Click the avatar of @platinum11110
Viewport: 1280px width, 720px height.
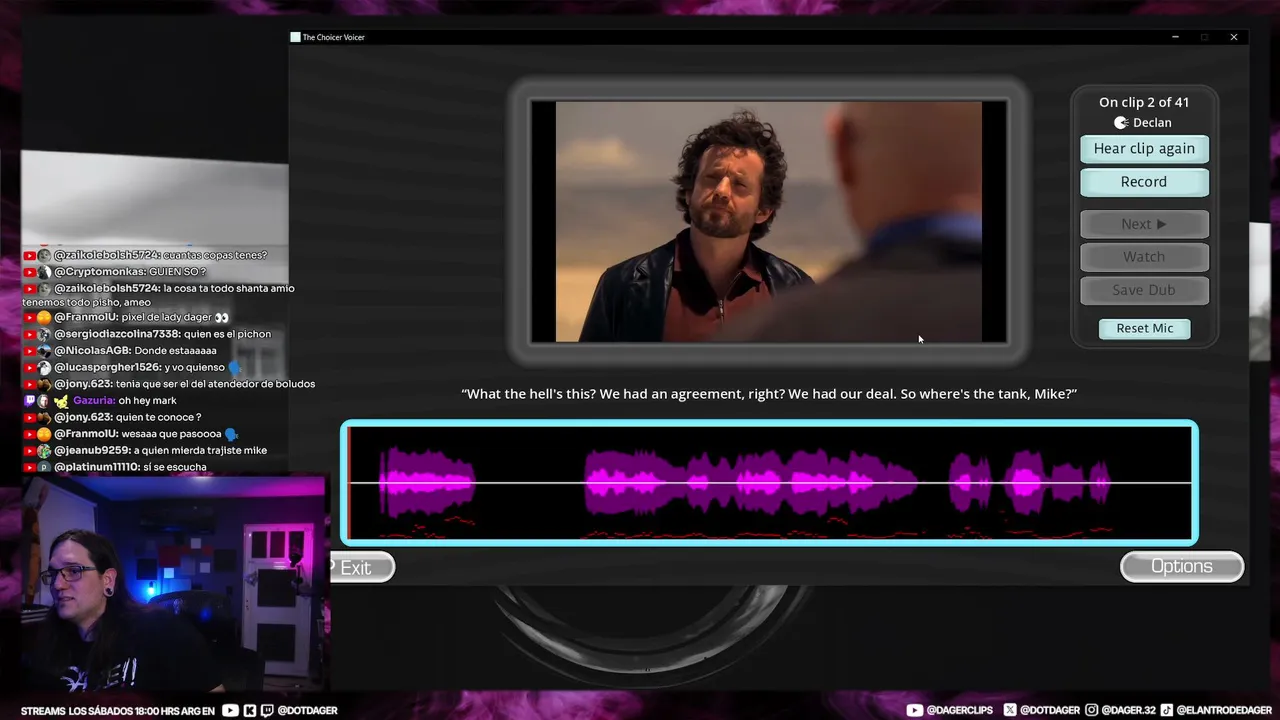pos(44,467)
